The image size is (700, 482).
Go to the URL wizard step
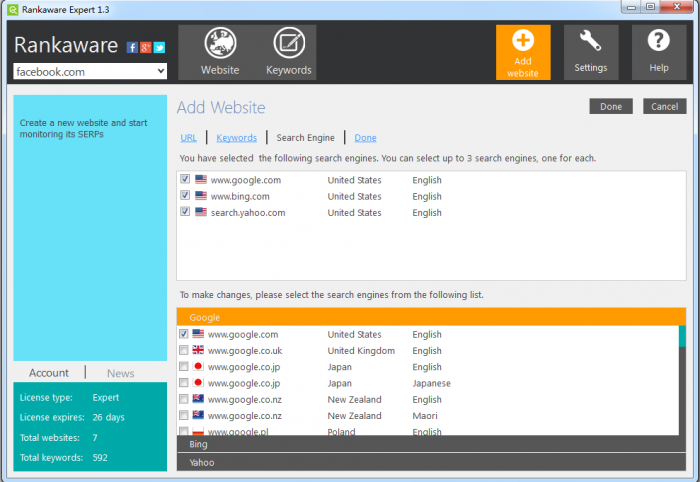[x=188, y=137]
